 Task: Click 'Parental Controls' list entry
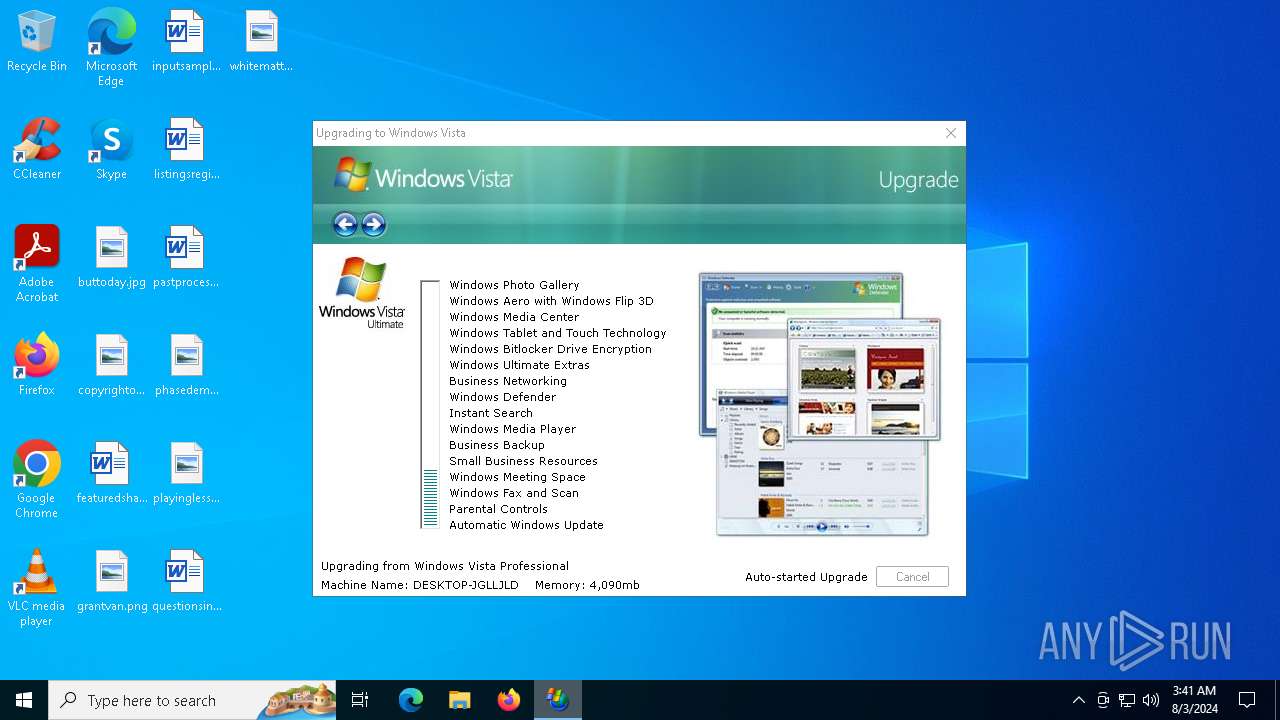(x=498, y=509)
